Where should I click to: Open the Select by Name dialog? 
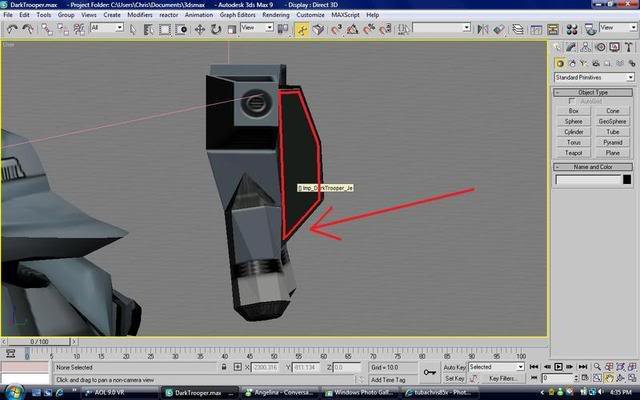click(x=148, y=29)
